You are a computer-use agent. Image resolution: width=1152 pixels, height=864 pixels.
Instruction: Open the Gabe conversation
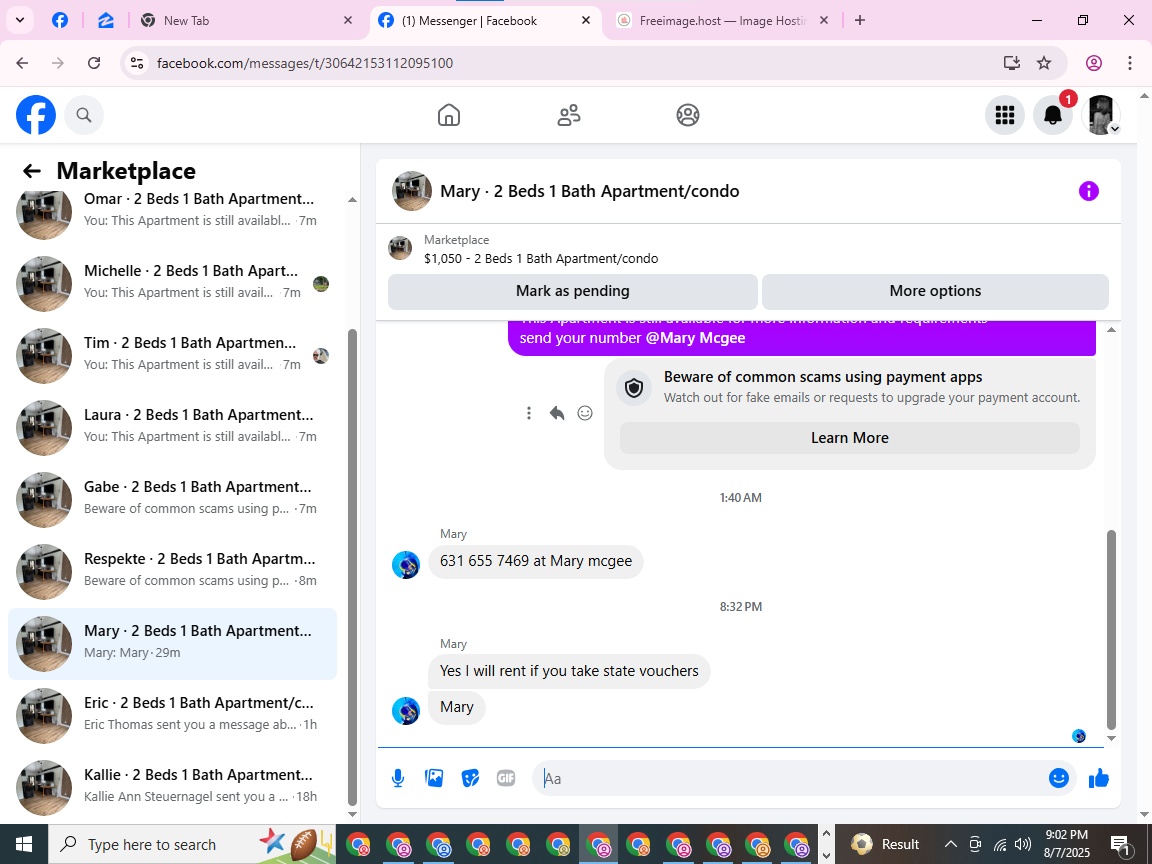(x=172, y=500)
